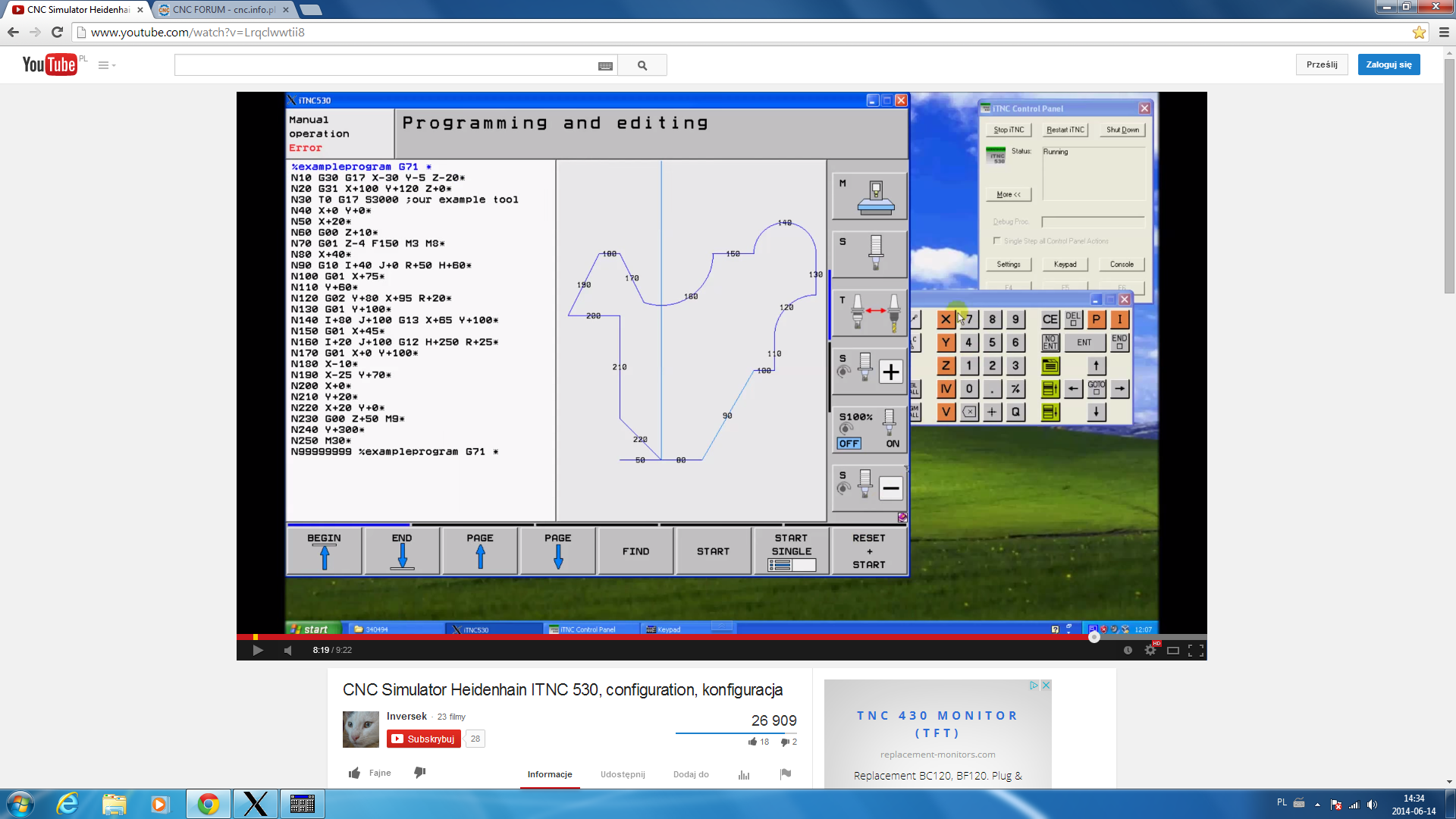Image resolution: width=1456 pixels, height=819 pixels.
Task: Click the green screen layout key
Action: (1050, 366)
